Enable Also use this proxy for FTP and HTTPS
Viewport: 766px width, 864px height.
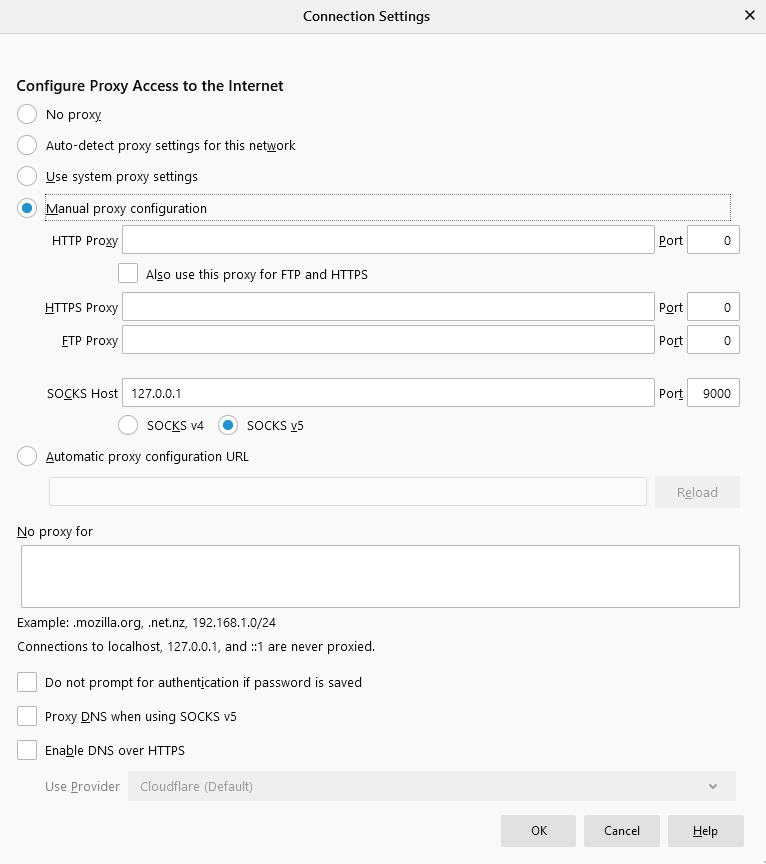point(128,273)
